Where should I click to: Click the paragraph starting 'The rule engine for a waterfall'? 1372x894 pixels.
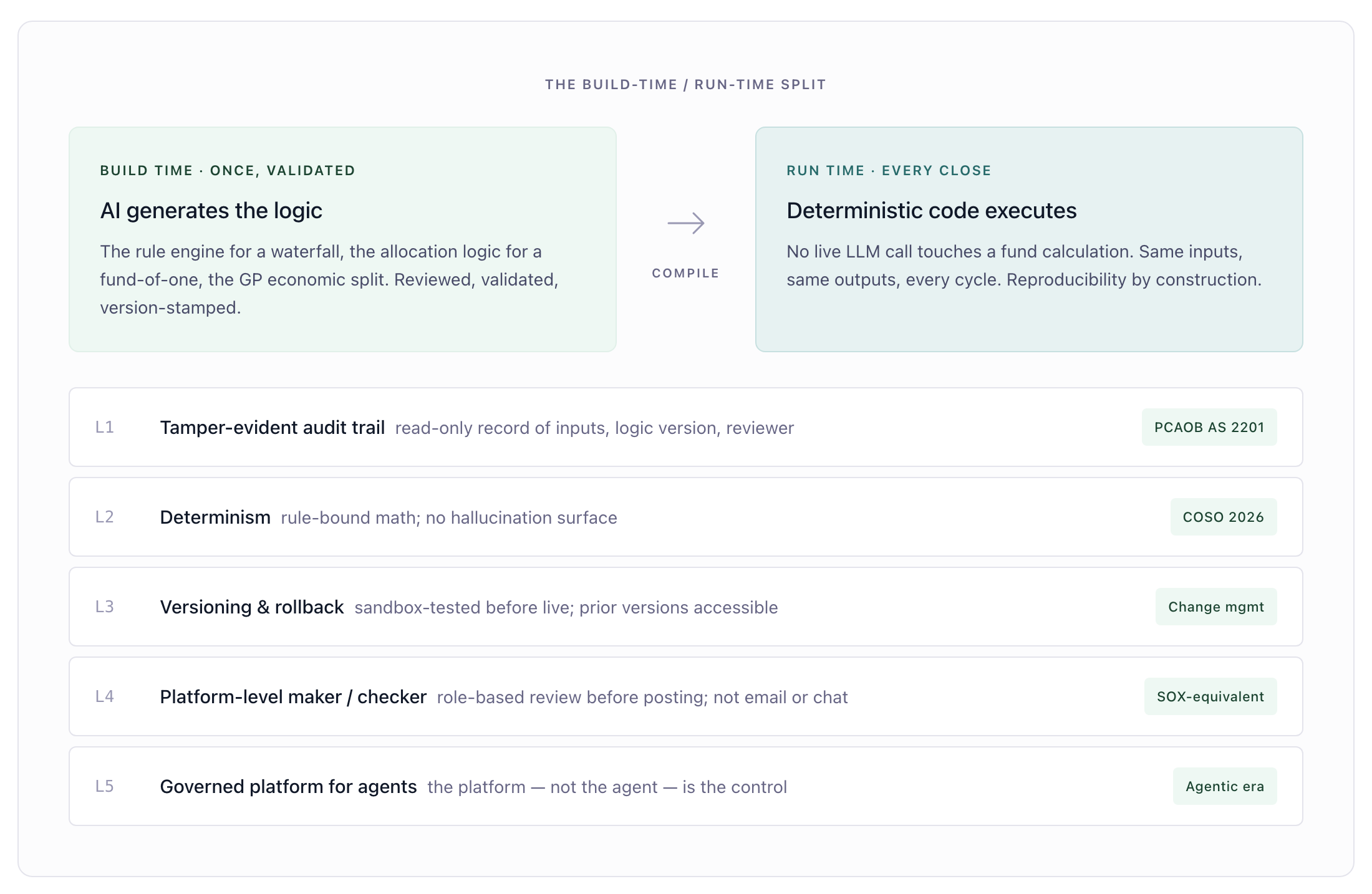pyautogui.click(x=329, y=279)
